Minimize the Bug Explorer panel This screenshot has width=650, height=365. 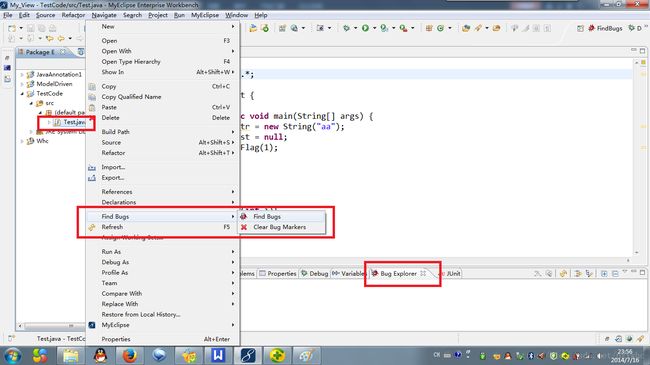tap(633, 272)
